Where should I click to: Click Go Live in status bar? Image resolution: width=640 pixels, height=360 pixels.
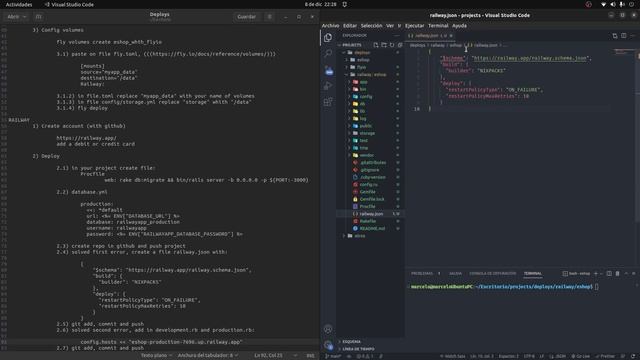[581, 356]
